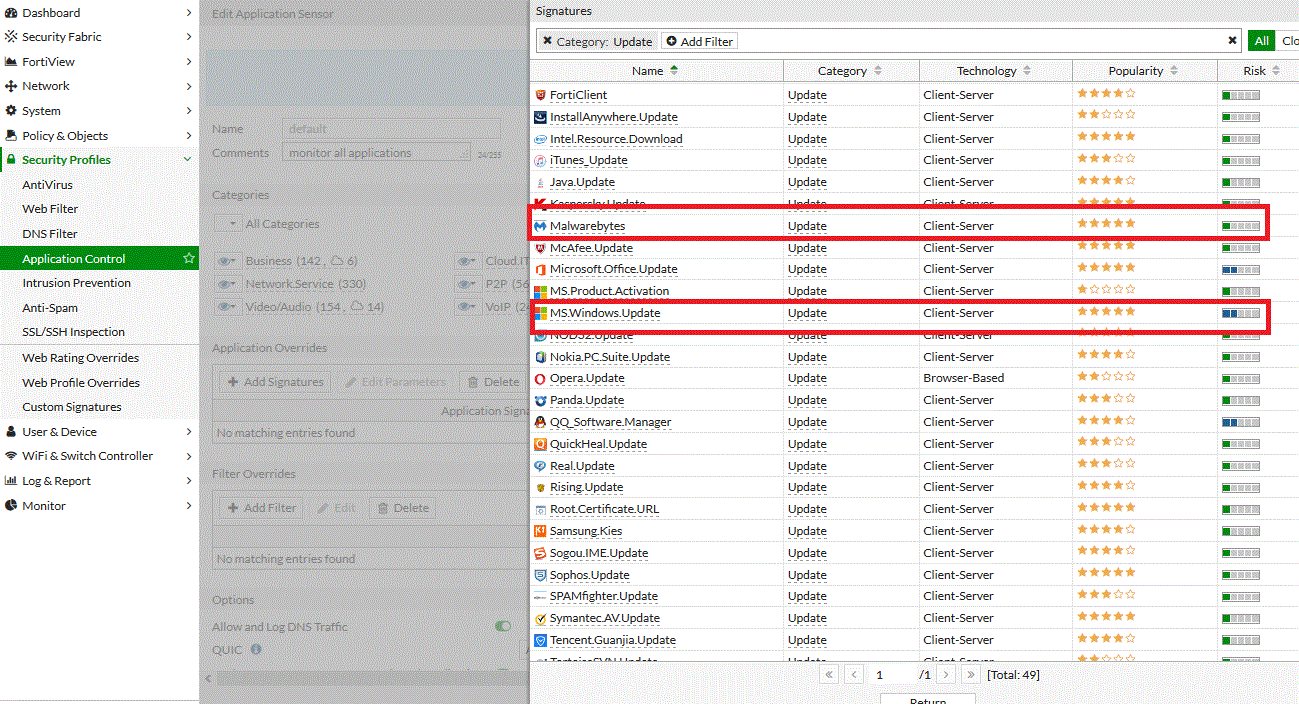The width and height of the screenshot is (1299, 704).
Task: Clear the signature filter search bar
Action: click(x=1232, y=41)
